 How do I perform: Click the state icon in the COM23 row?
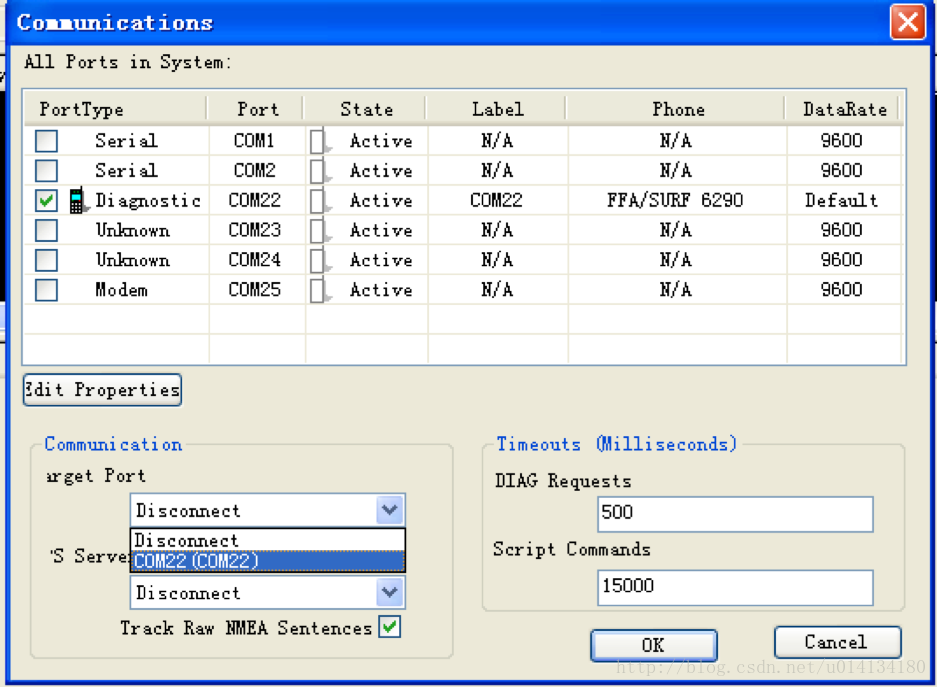(320, 230)
